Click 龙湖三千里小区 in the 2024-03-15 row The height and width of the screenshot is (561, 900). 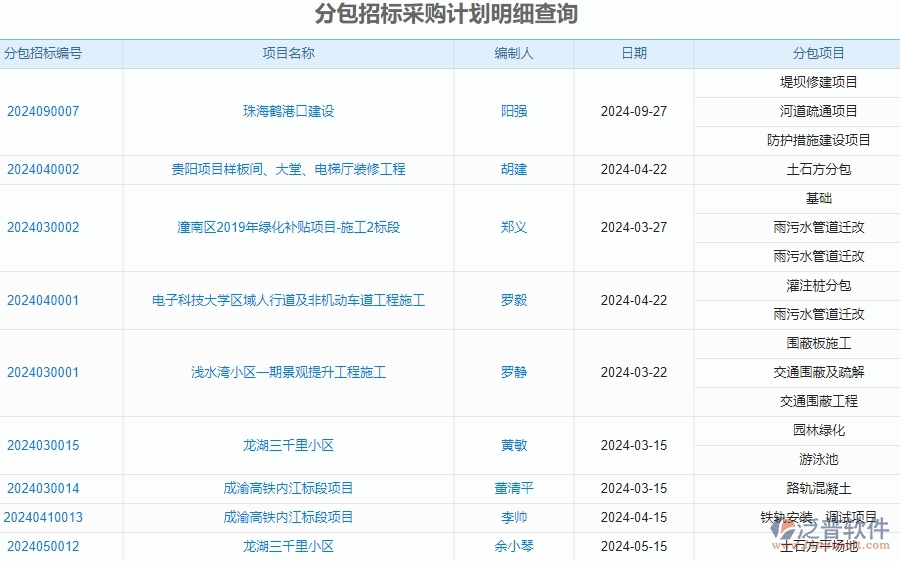coord(288,445)
